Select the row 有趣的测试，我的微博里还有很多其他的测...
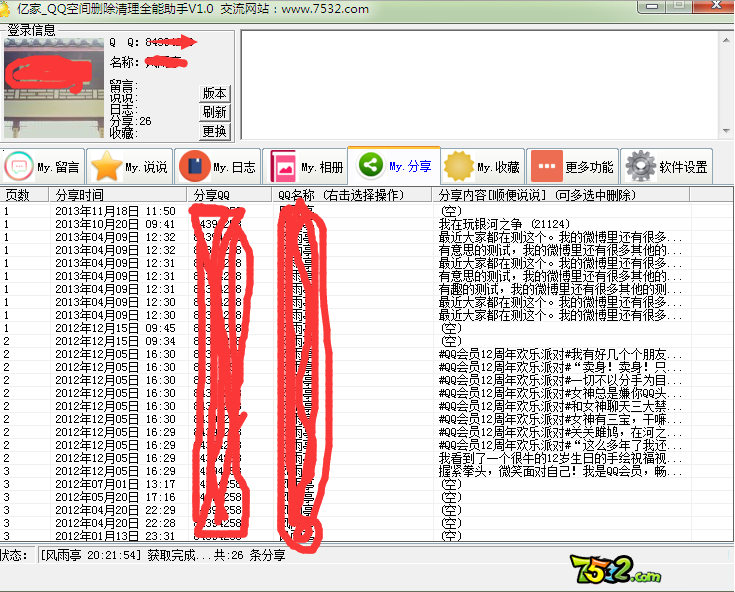The width and height of the screenshot is (735, 592). coord(367,289)
